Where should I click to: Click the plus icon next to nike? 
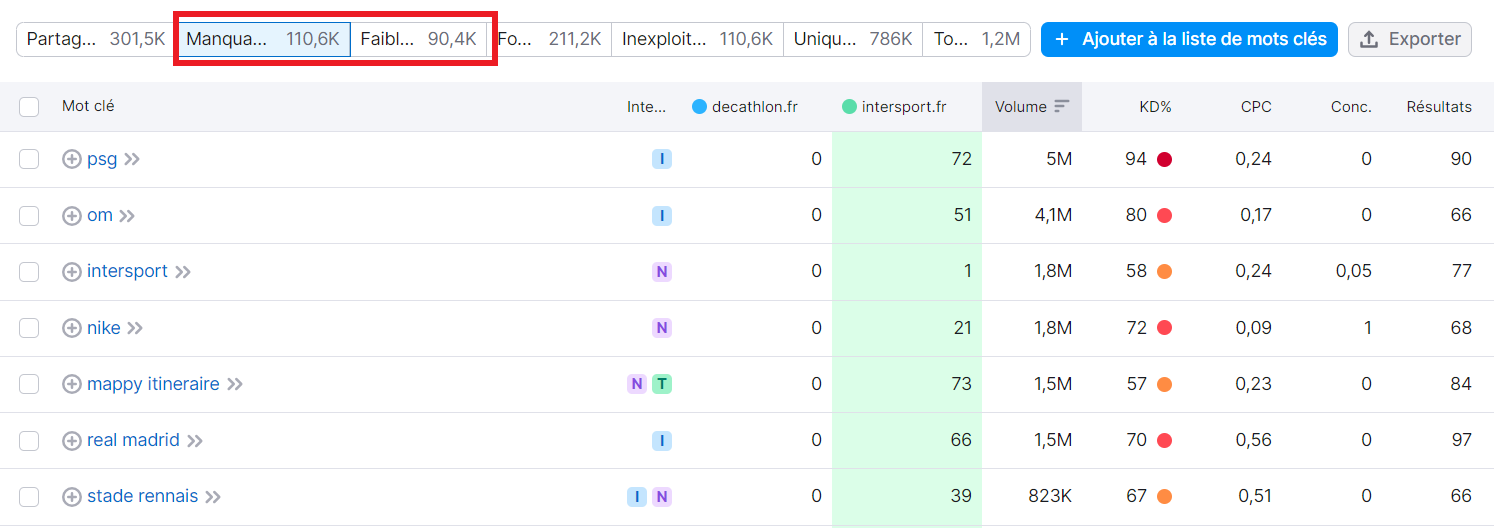pos(72,328)
